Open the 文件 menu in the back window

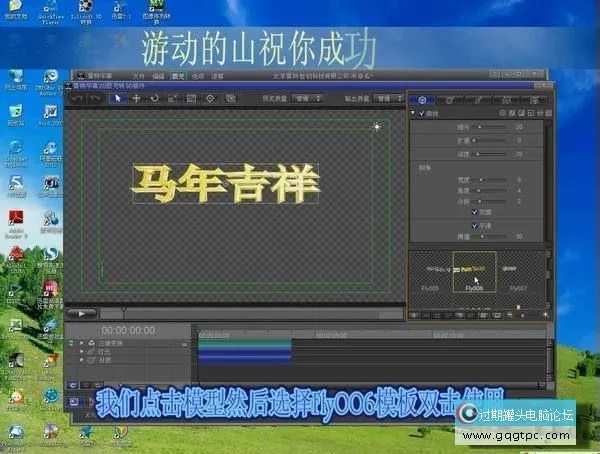point(138,76)
